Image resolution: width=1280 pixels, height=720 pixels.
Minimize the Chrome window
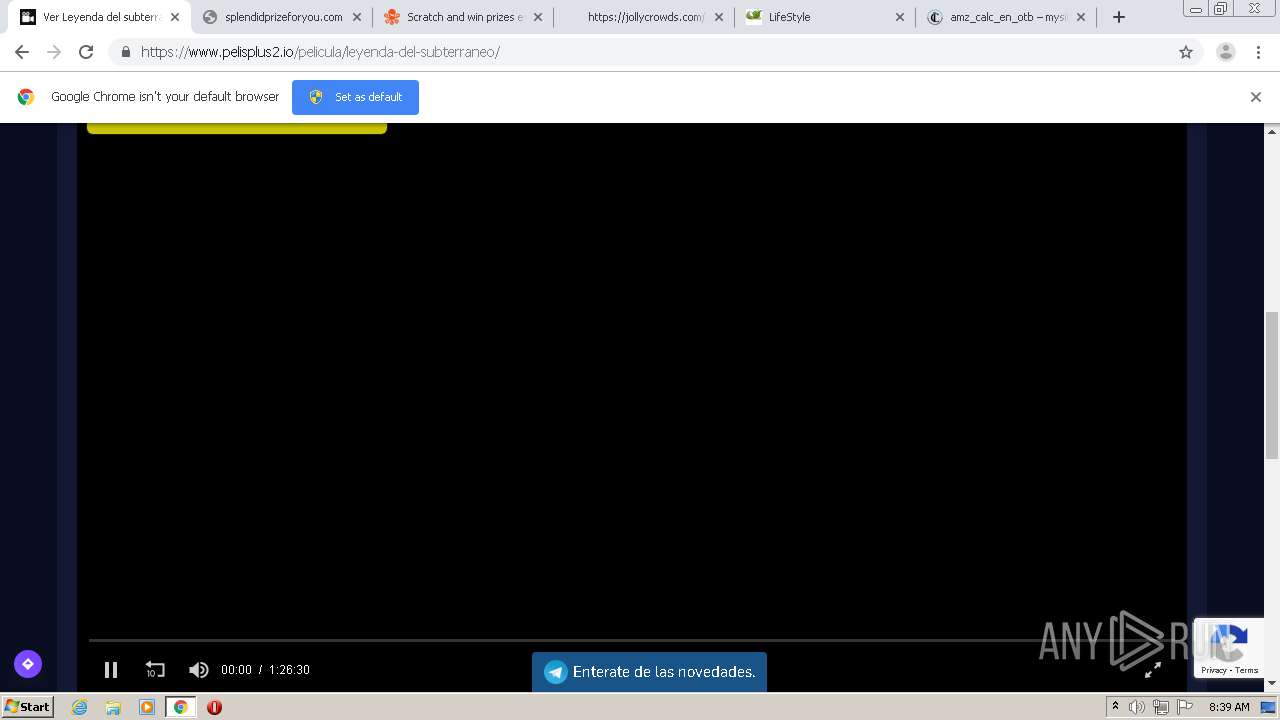coord(1196,9)
